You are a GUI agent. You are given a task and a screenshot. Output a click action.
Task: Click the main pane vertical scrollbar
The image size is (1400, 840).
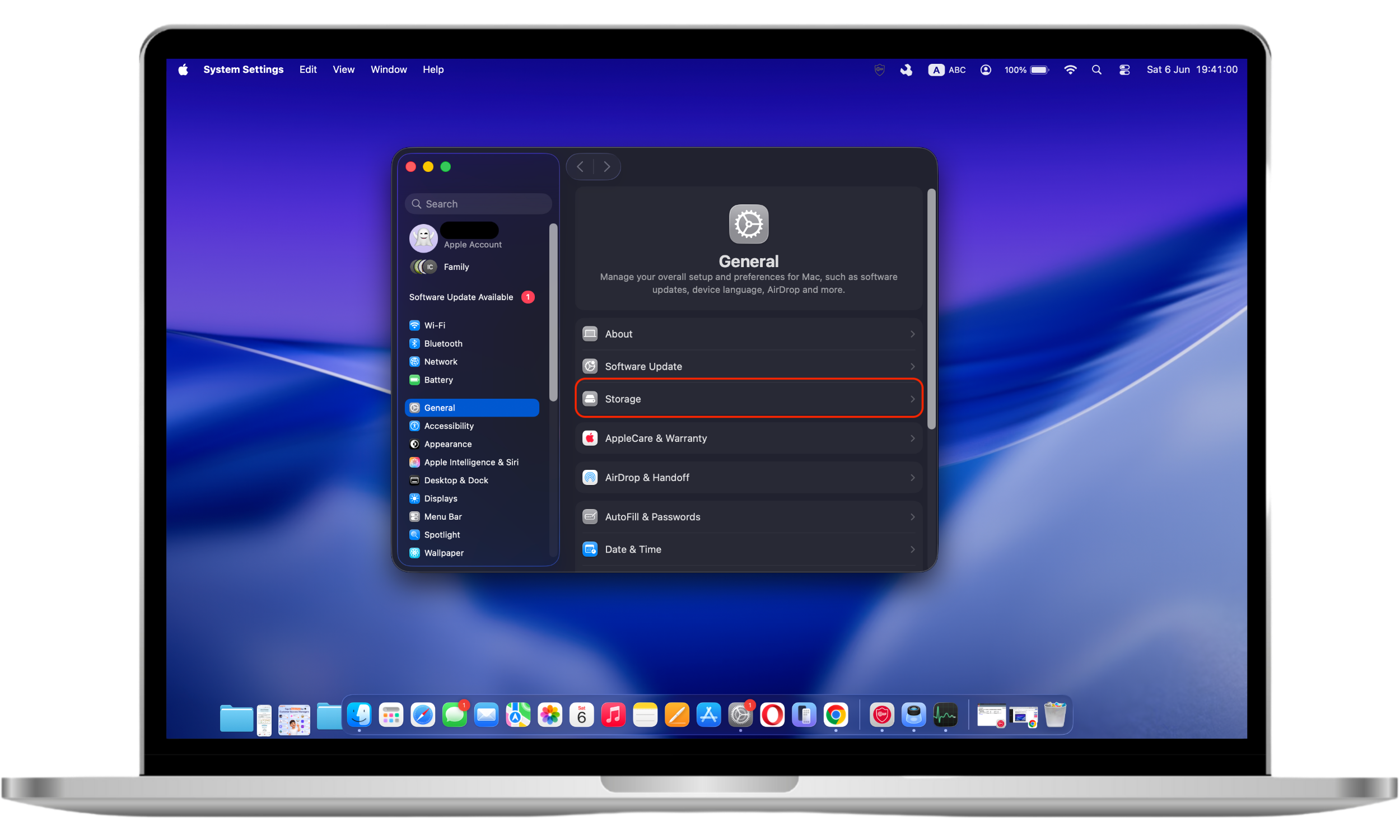[x=931, y=309]
